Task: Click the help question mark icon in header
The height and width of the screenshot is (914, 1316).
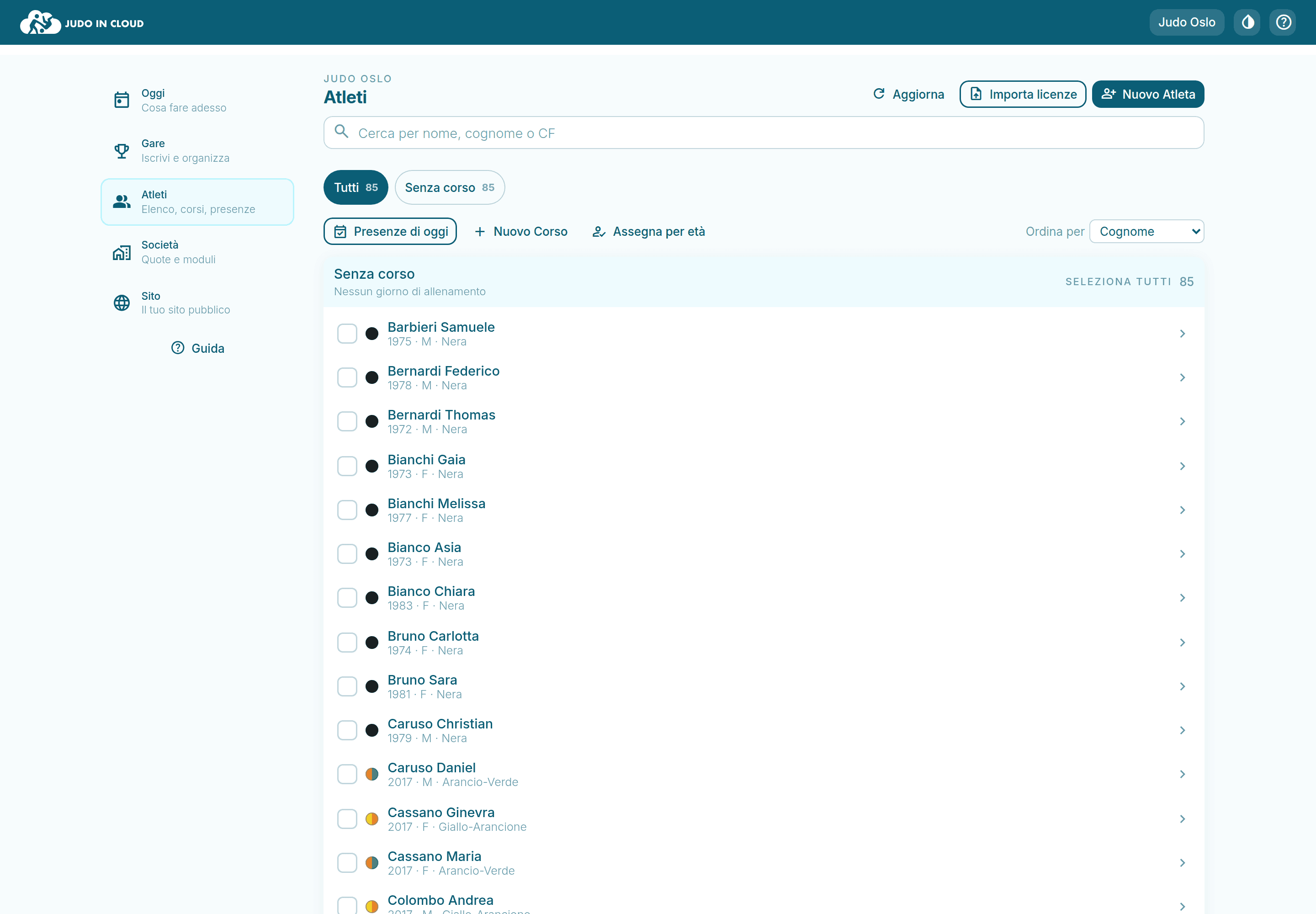Action: (x=1284, y=22)
